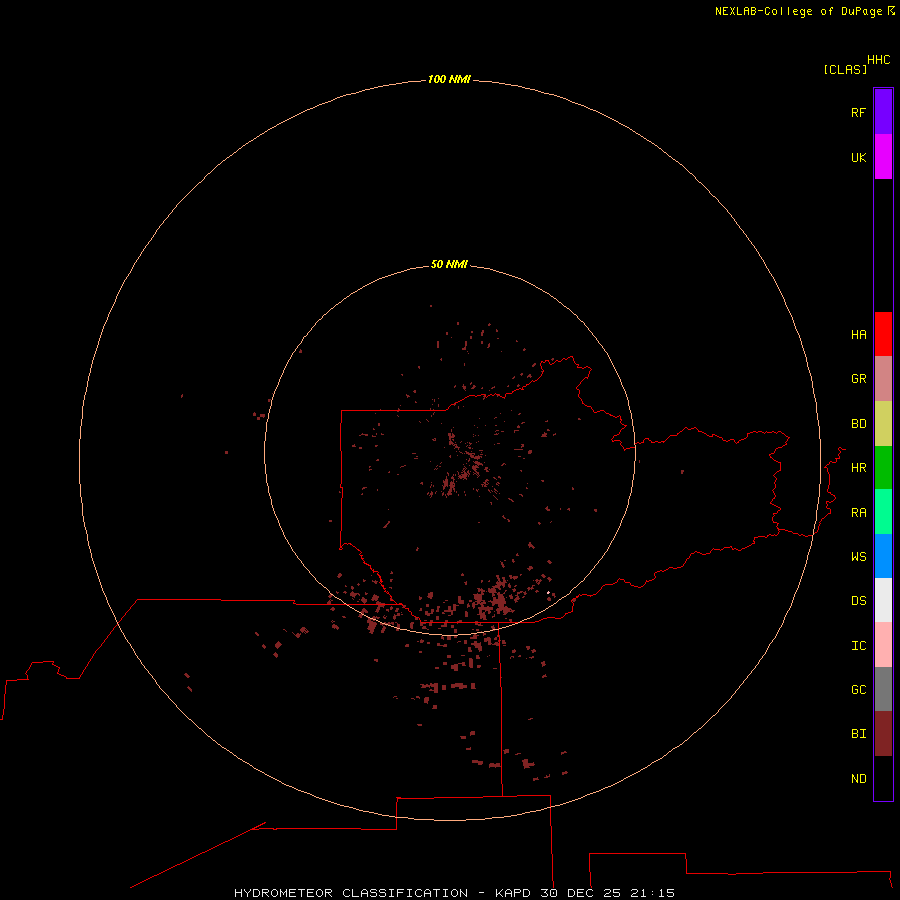Click the BI brown legend swatch
The width and height of the screenshot is (900, 900).
point(883,734)
